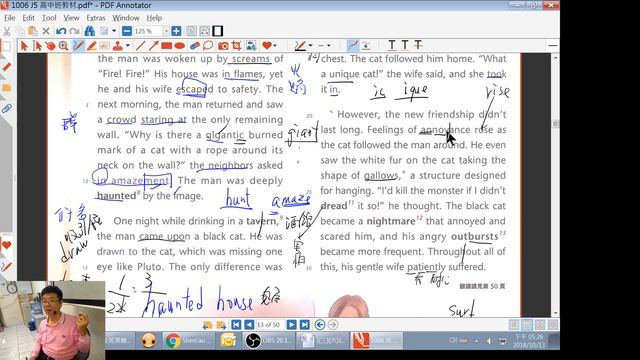Select the Rectangle shape tool
Image resolution: width=640 pixels, height=360 pixels.
(x=167, y=46)
